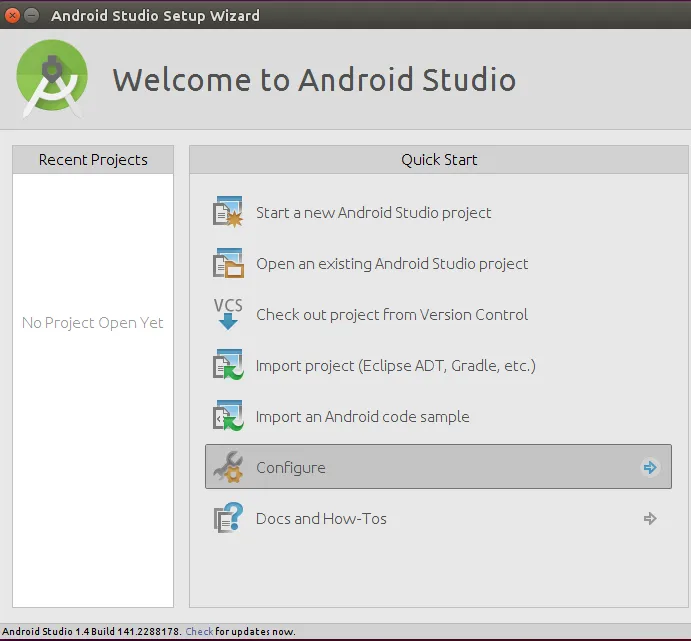Expand the Docs and How-Tos arrow
The image size is (691, 641).
click(x=650, y=518)
